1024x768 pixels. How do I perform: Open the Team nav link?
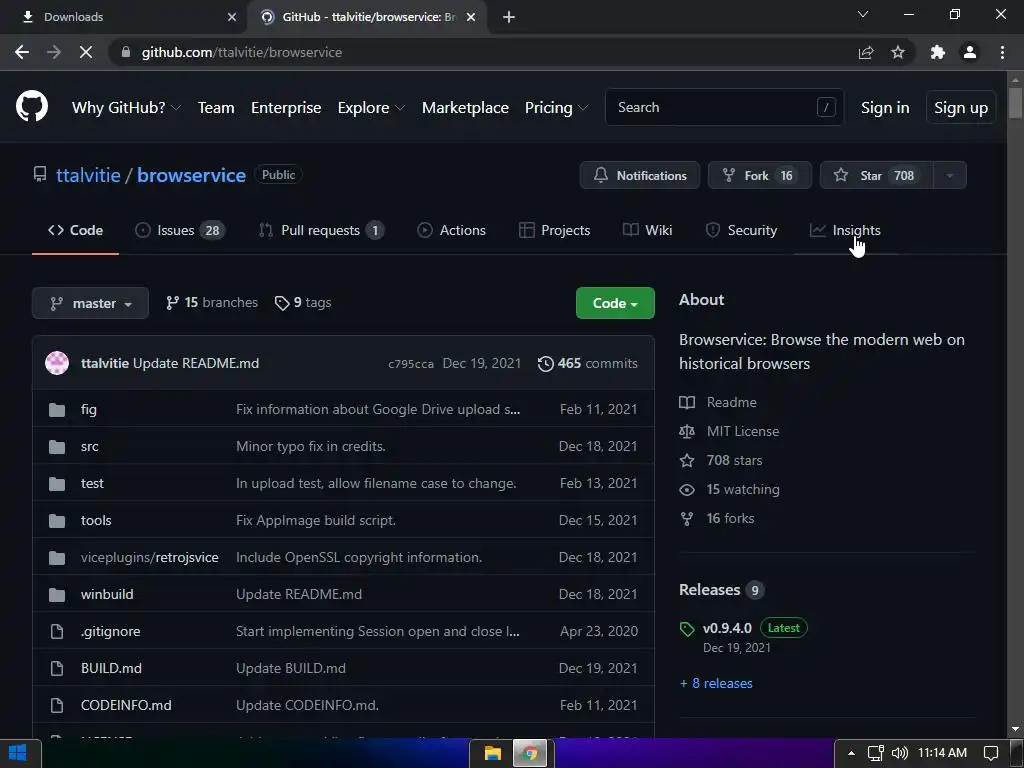coord(216,108)
